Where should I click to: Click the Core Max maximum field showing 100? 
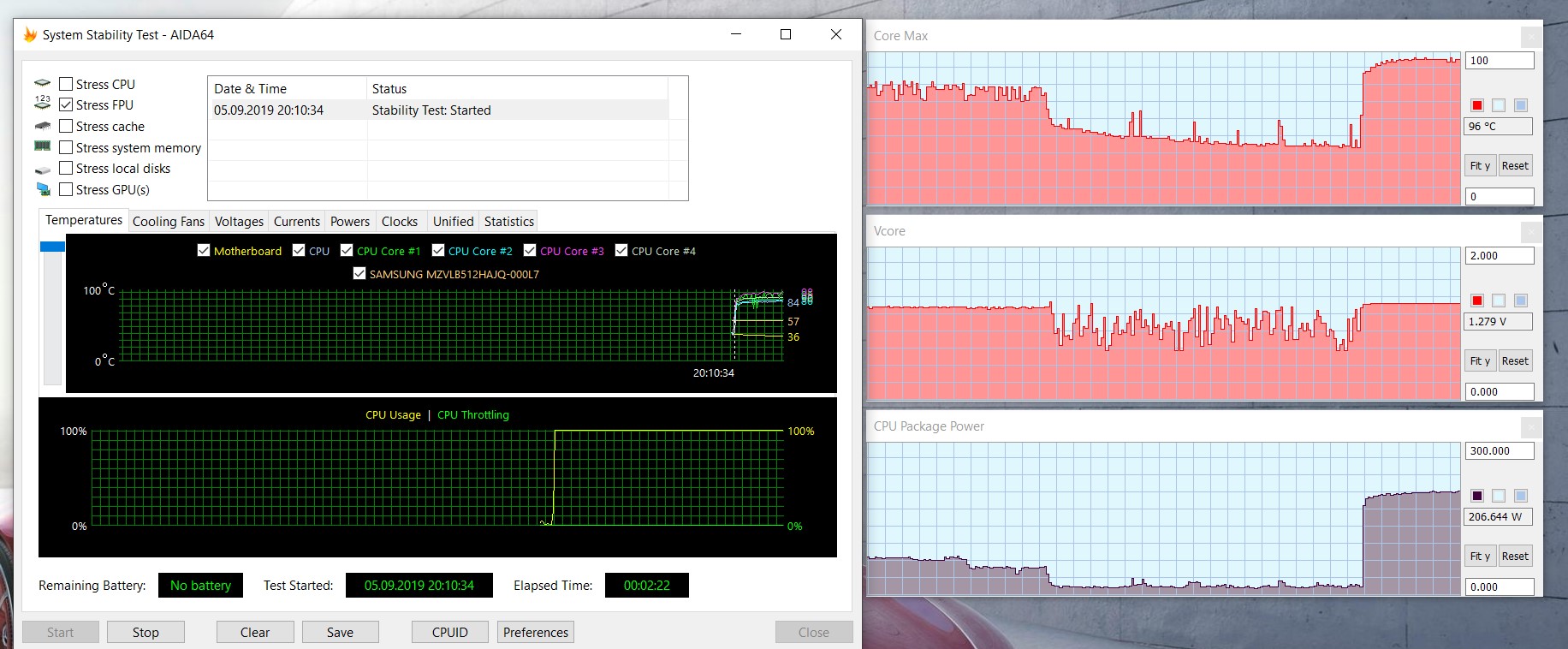pyautogui.click(x=1500, y=60)
